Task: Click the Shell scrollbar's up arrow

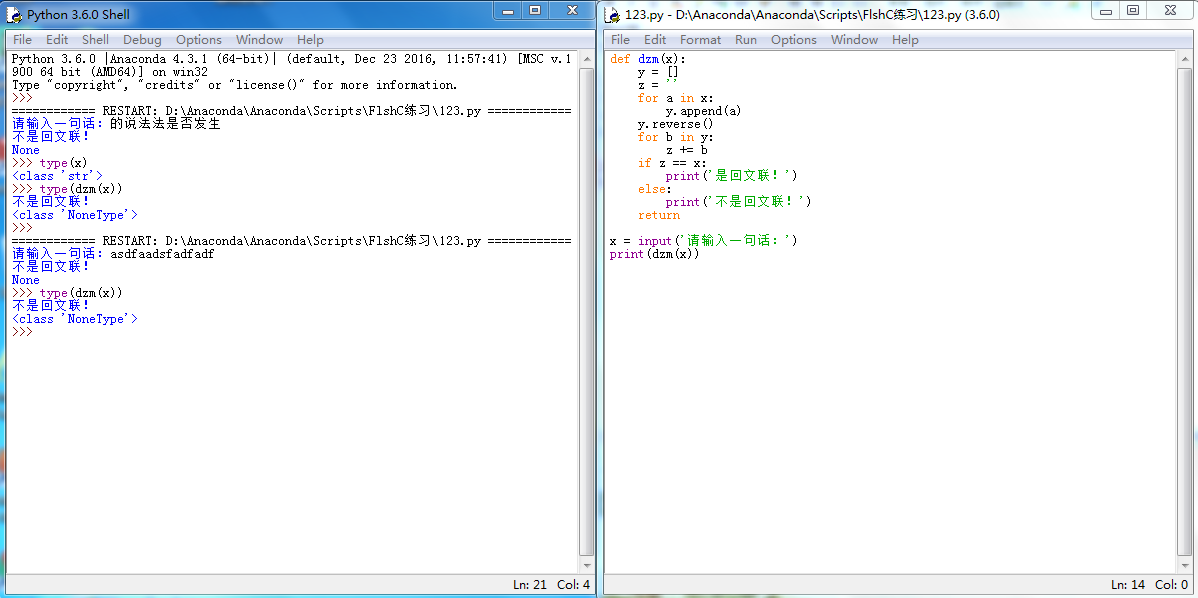Action: 586,59
